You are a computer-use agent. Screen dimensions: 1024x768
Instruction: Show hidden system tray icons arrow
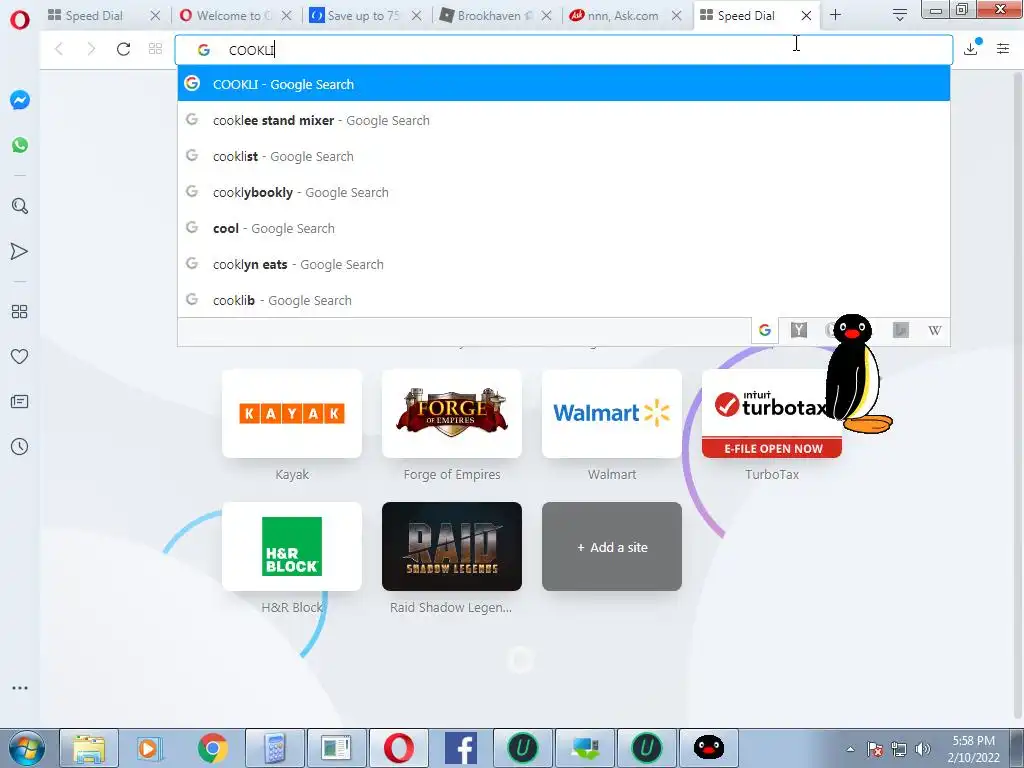click(x=850, y=750)
